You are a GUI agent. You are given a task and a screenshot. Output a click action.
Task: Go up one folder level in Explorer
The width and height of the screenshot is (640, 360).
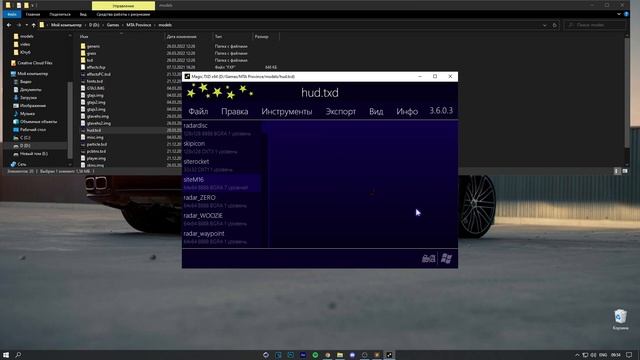pos(33,25)
